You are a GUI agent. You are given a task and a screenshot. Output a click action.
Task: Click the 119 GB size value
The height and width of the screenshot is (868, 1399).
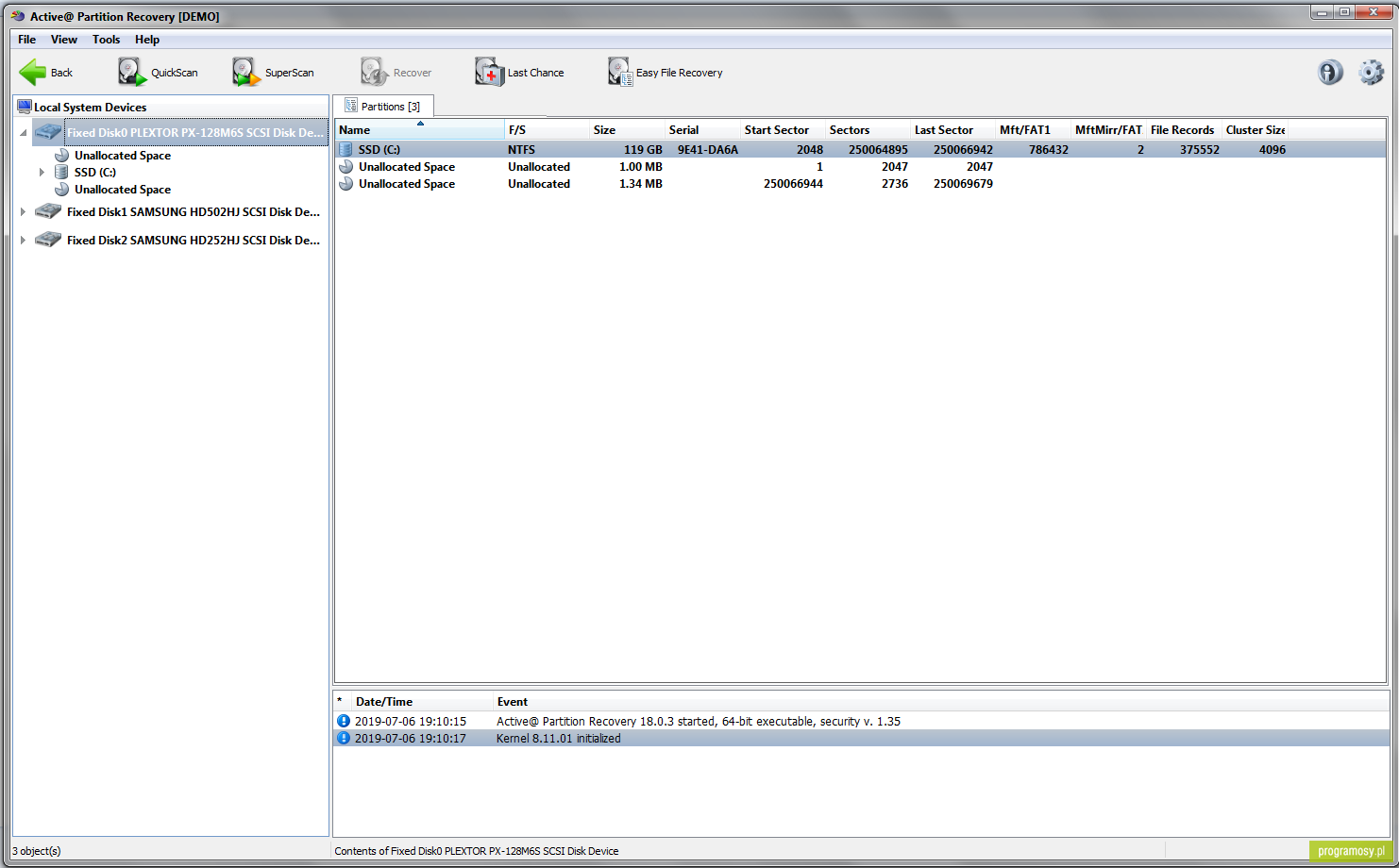(643, 149)
